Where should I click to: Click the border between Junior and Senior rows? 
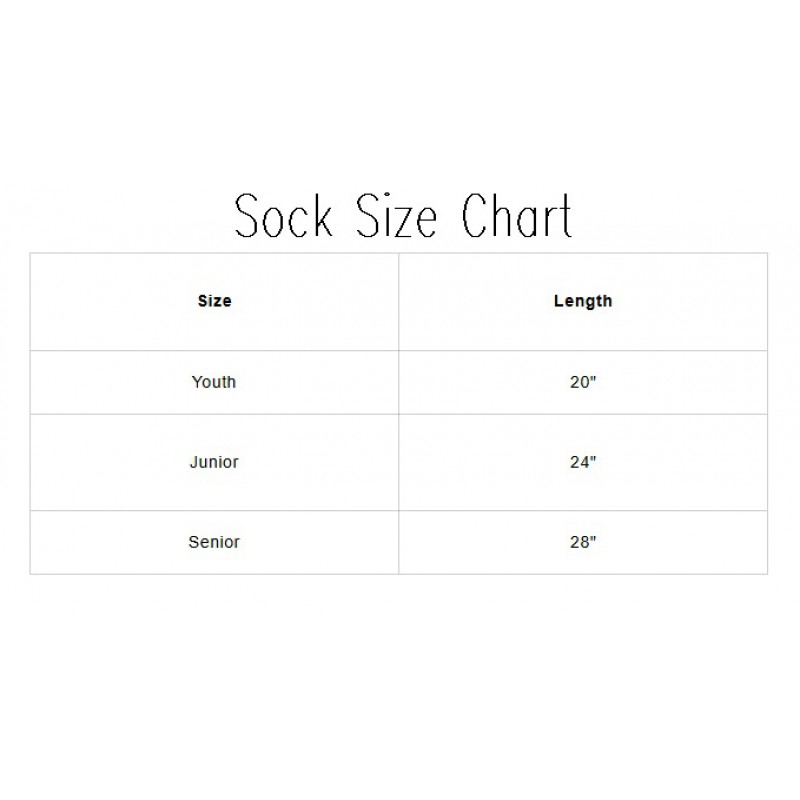coord(398,510)
